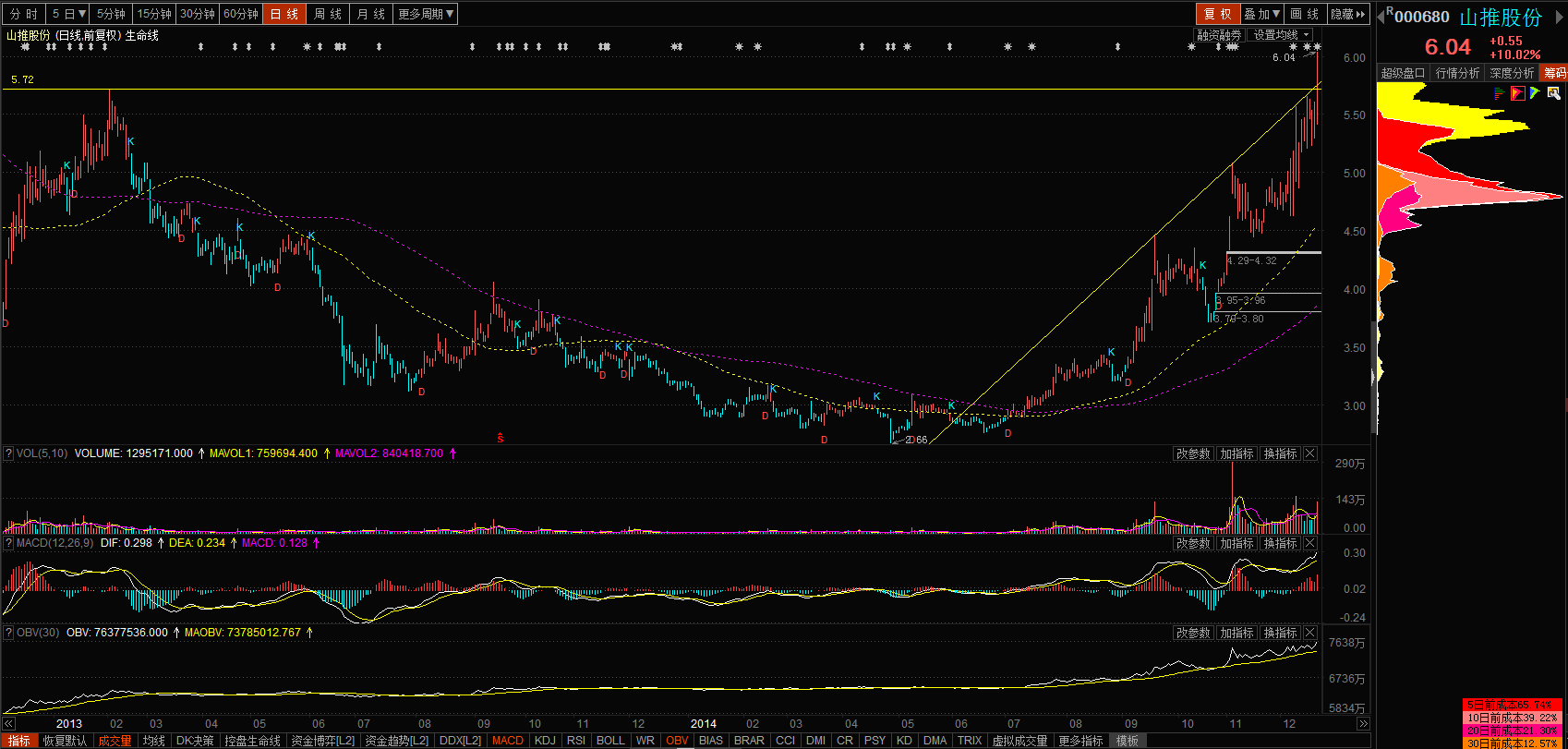Viewport: 1568px width, 749px height.
Task: Toggle the OBV indicator button
Action: pos(677,741)
